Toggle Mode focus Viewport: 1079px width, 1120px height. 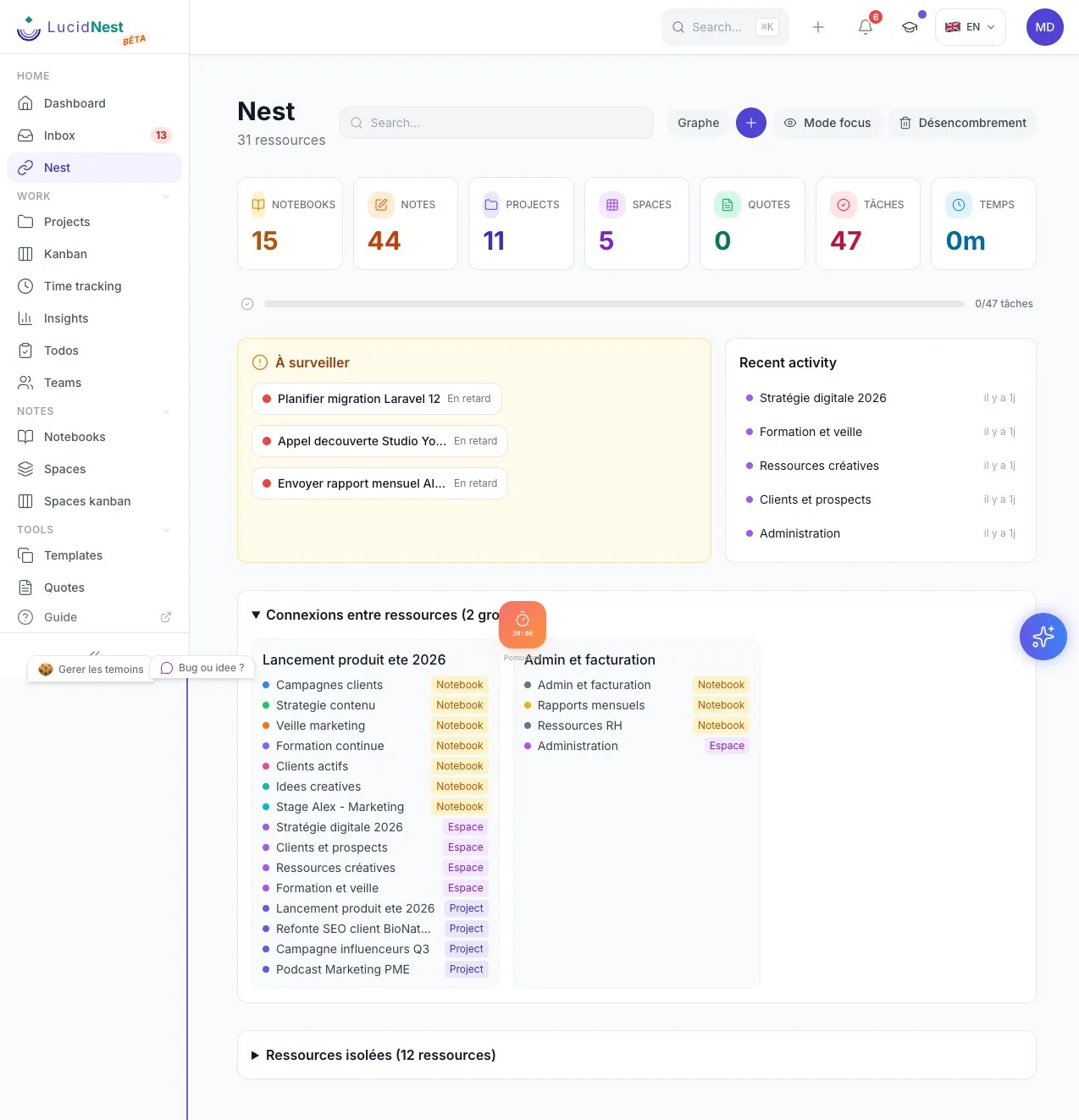[827, 123]
